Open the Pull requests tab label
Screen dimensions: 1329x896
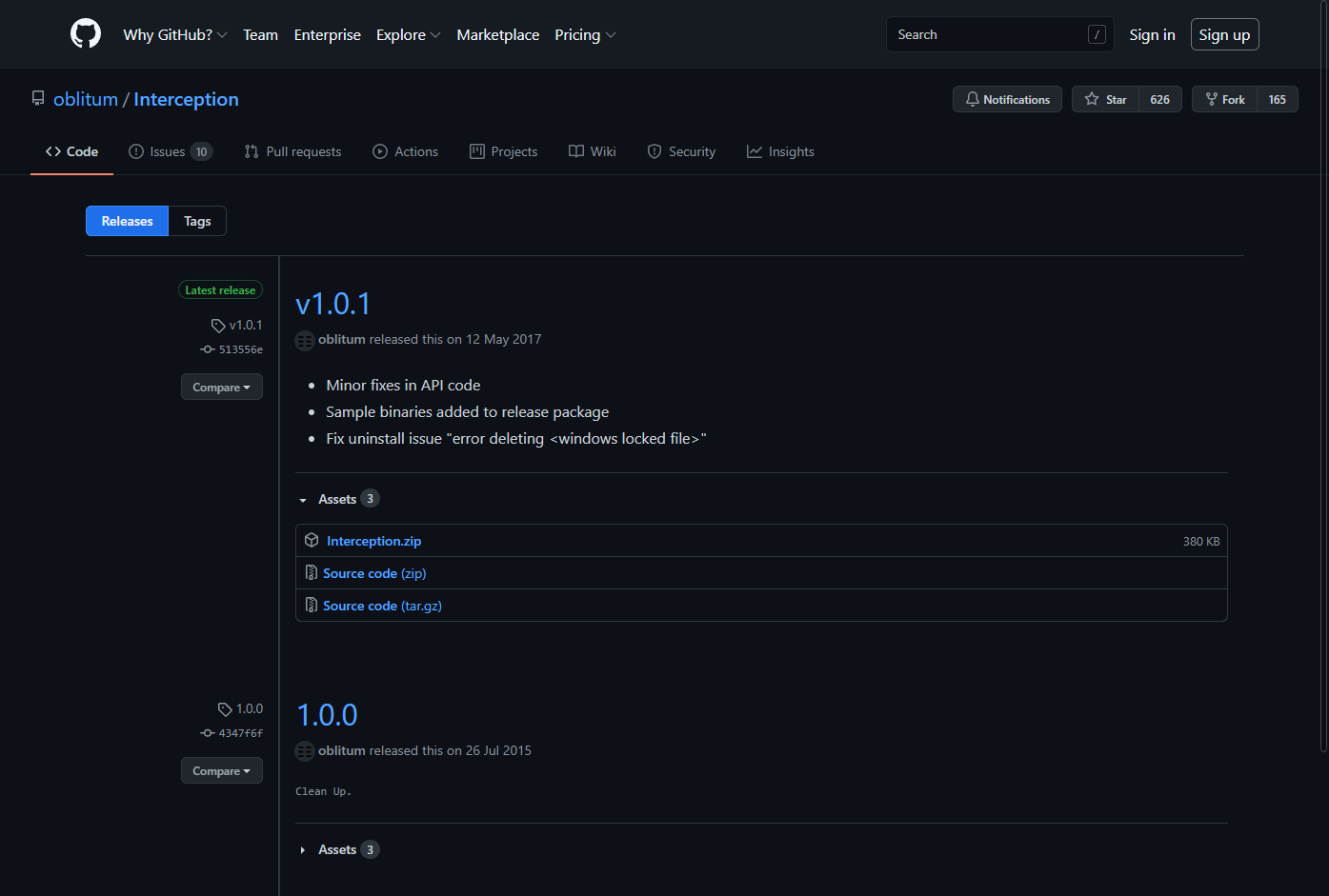(304, 151)
